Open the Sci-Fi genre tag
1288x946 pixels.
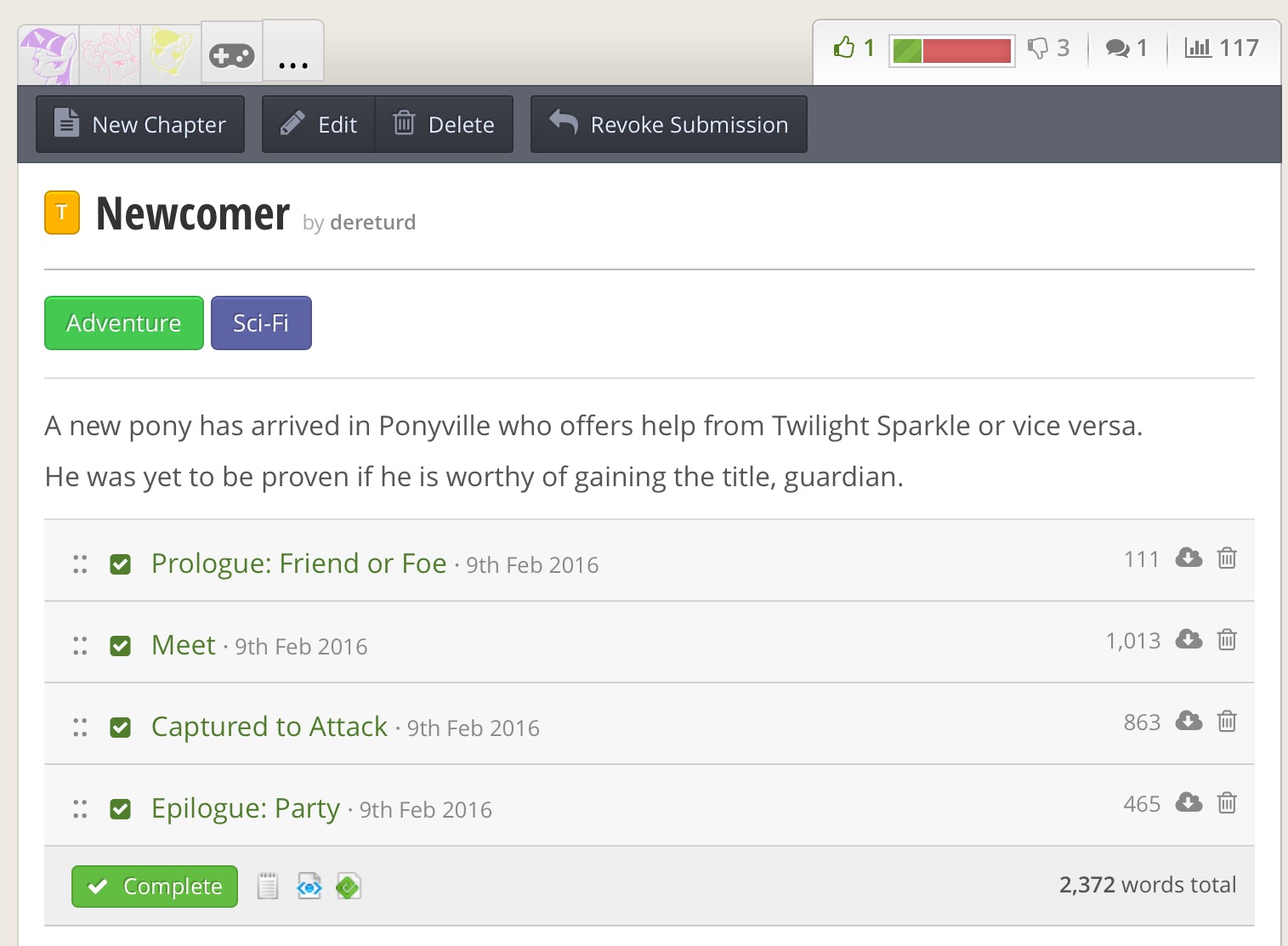[x=261, y=323]
